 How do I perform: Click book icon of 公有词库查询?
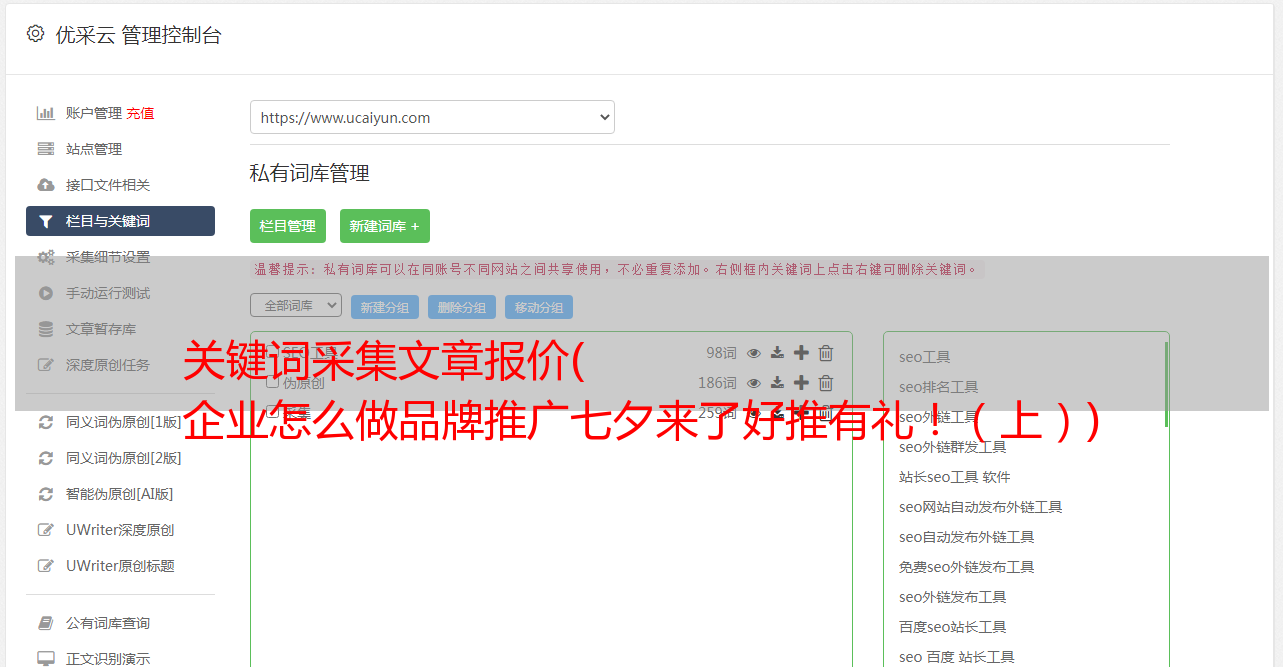(45, 623)
